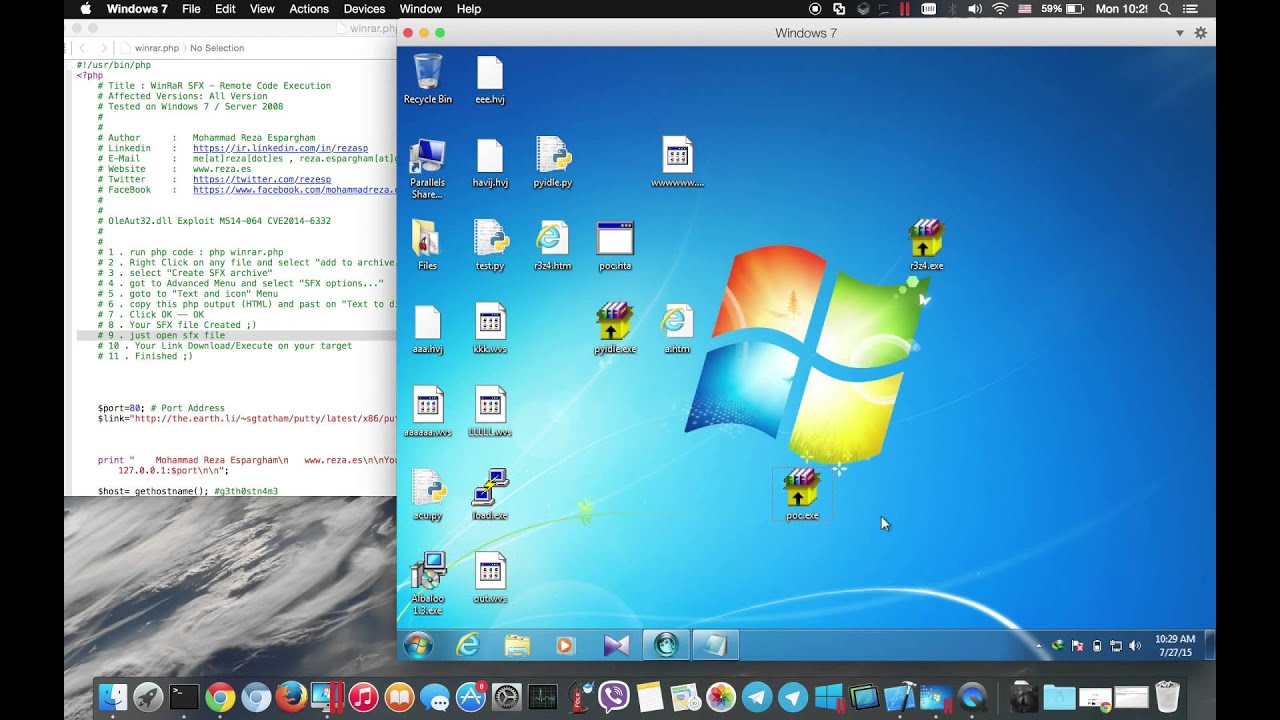
Task: Select the r3z4.exe WinRAR SFX icon
Action: pyautogui.click(x=927, y=245)
